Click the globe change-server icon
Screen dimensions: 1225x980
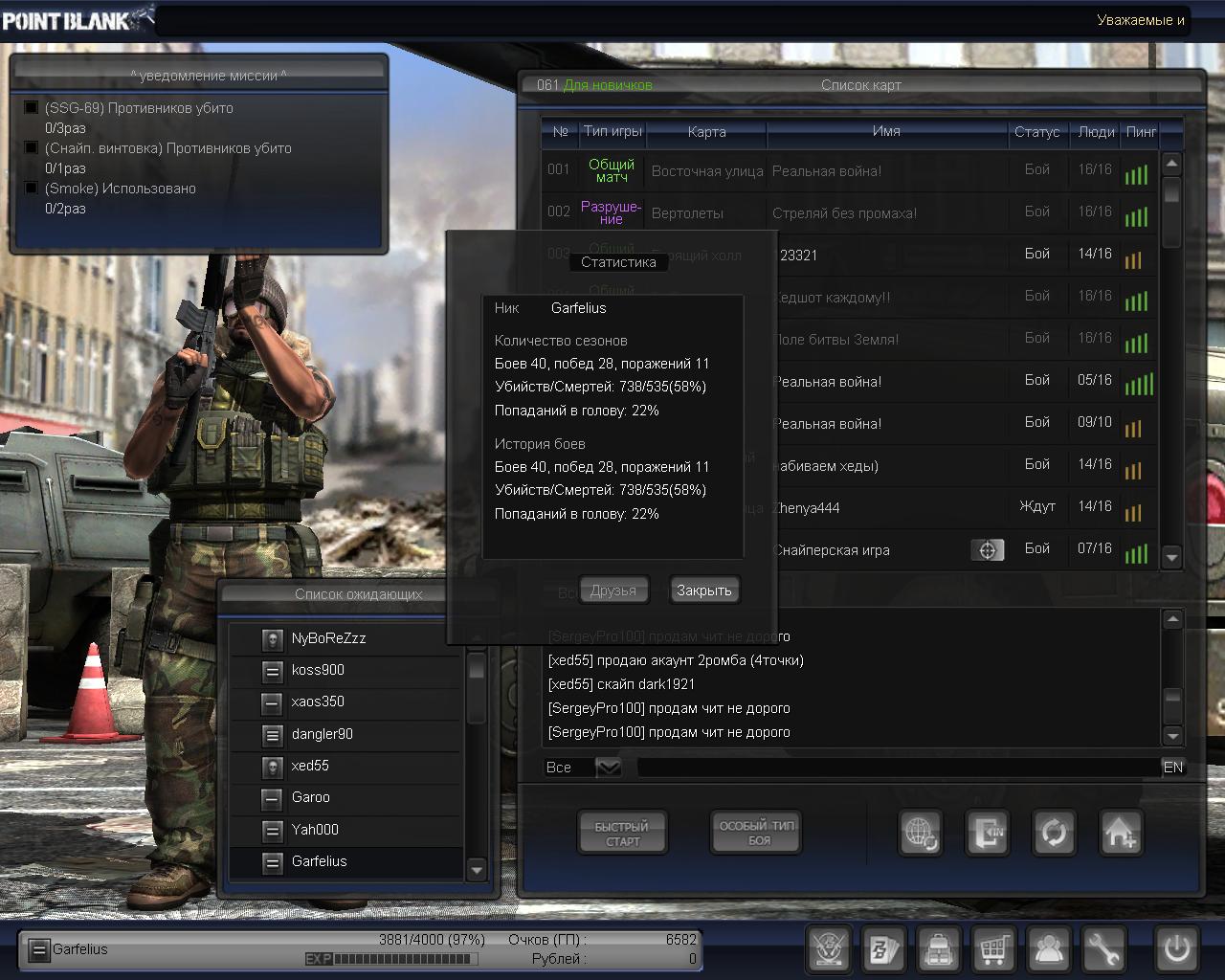click(x=921, y=833)
